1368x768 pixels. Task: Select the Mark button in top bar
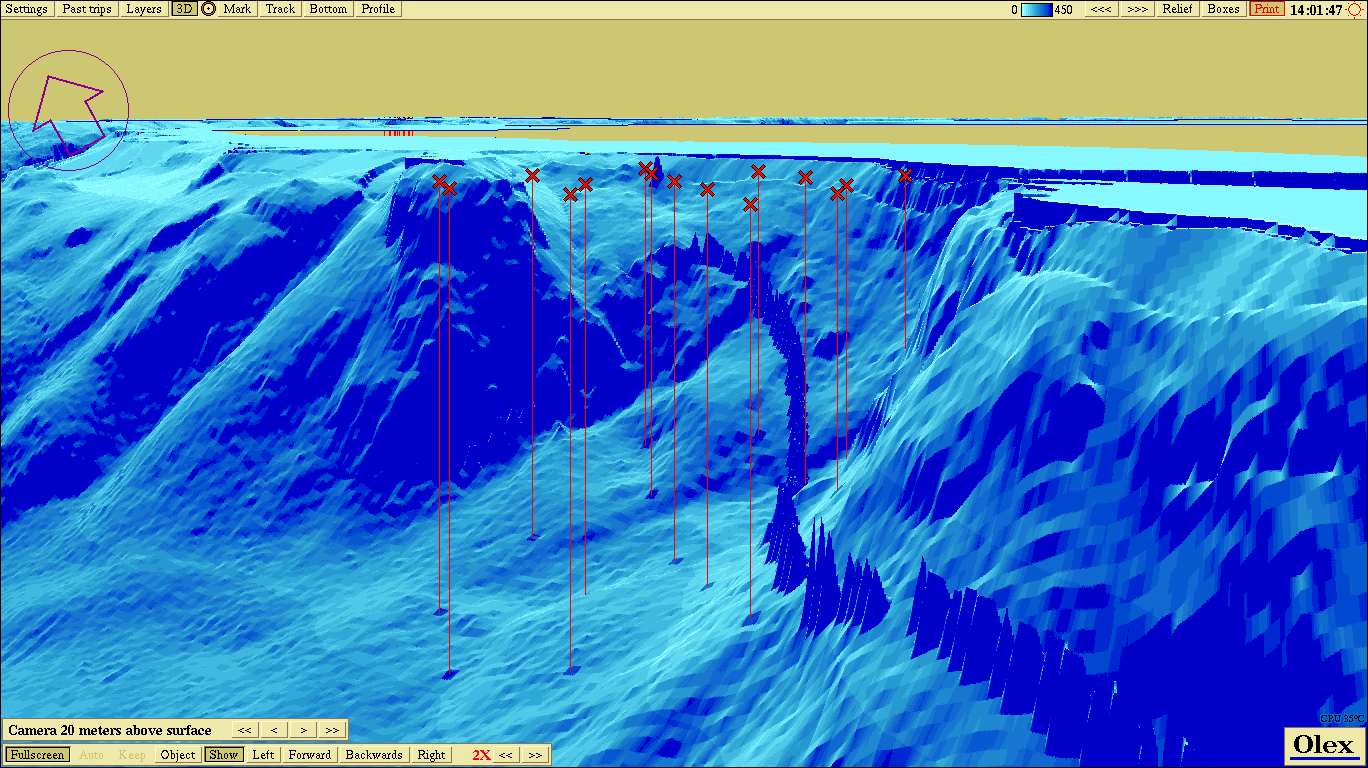[238, 9]
